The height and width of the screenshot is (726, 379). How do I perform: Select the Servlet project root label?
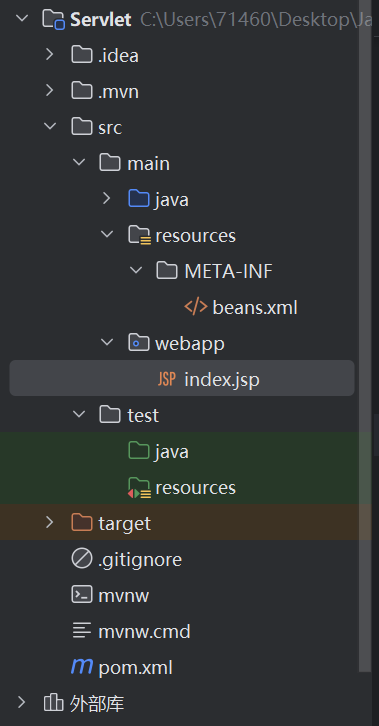pyautogui.click(x=101, y=19)
